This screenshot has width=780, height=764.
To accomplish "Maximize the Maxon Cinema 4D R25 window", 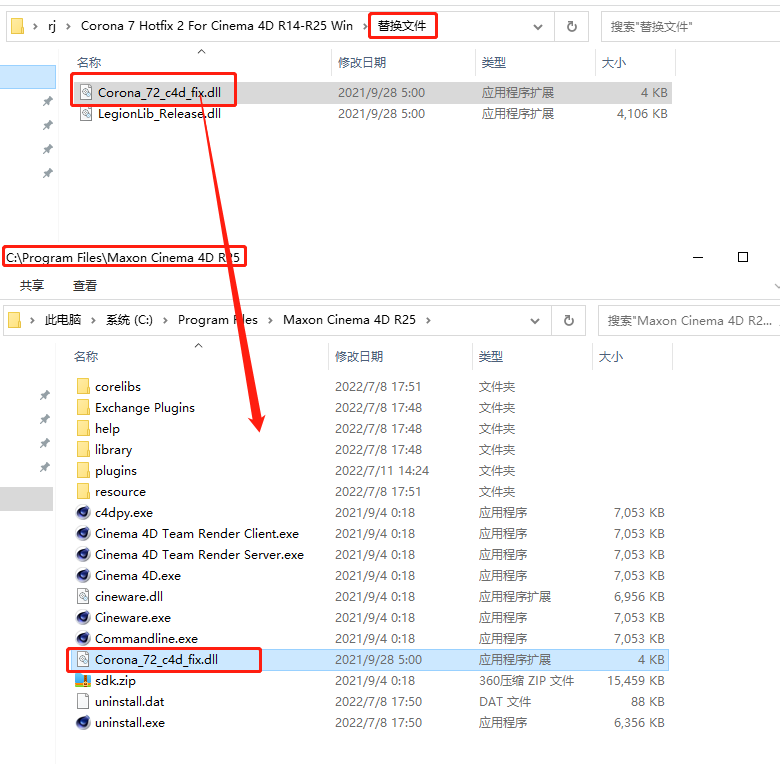I will tap(743, 257).
